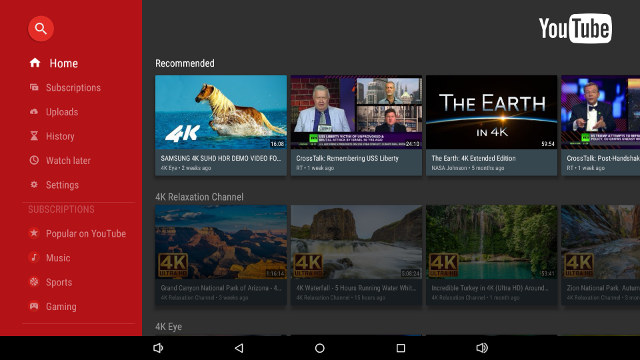Click the Gaming controller icon
Viewport: 640px width, 360px height.
[34, 306]
